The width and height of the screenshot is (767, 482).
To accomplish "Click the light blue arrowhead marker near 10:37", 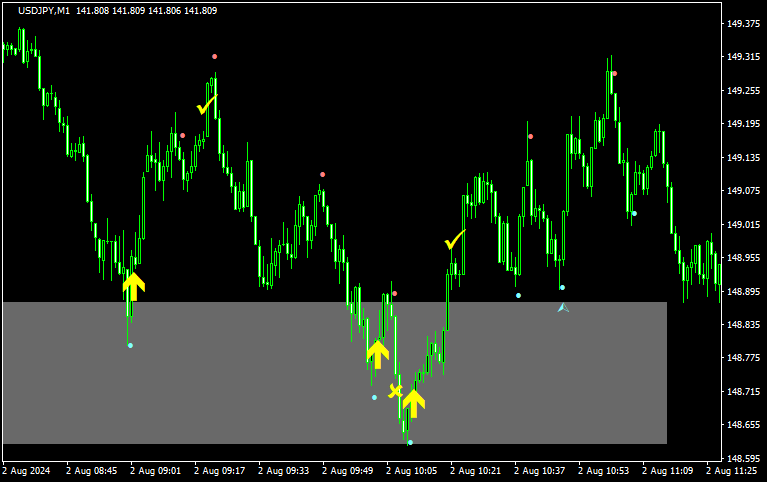I will 563,307.
